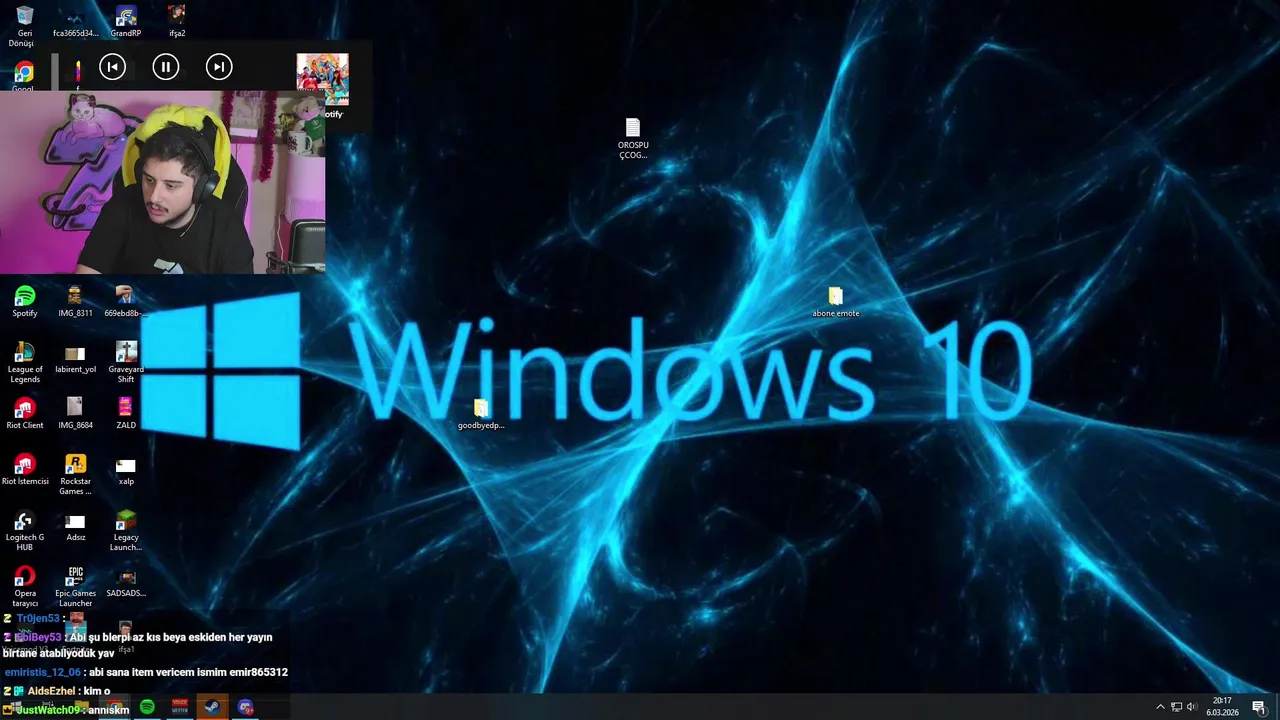The image size is (1280, 720).
Task: Open the taskbar app with 9+ badge
Action: [245, 707]
